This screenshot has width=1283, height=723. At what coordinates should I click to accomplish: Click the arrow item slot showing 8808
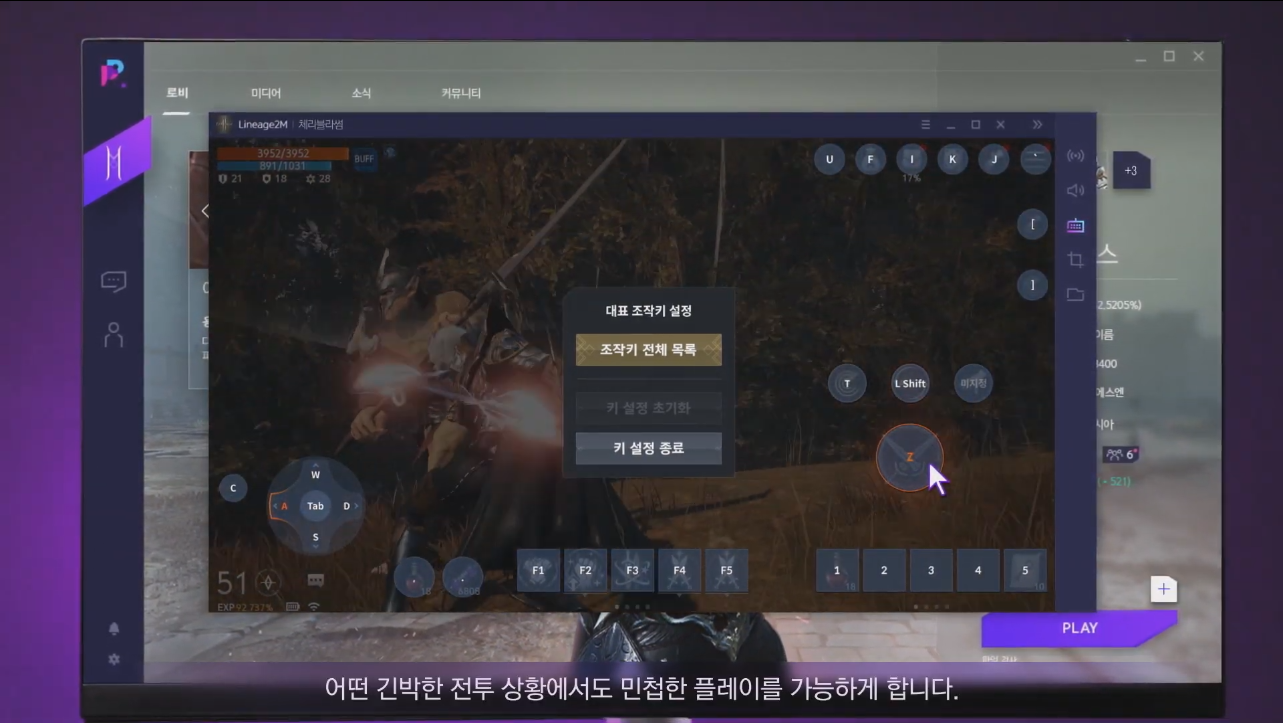(463, 576)
